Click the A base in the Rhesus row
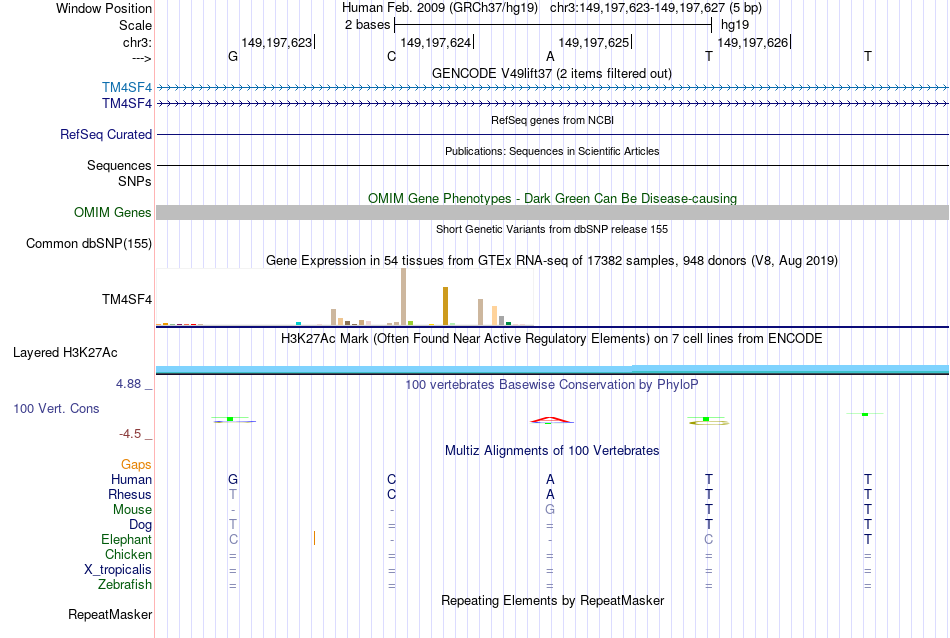This screenshot has height=638, width=950. 550,494
